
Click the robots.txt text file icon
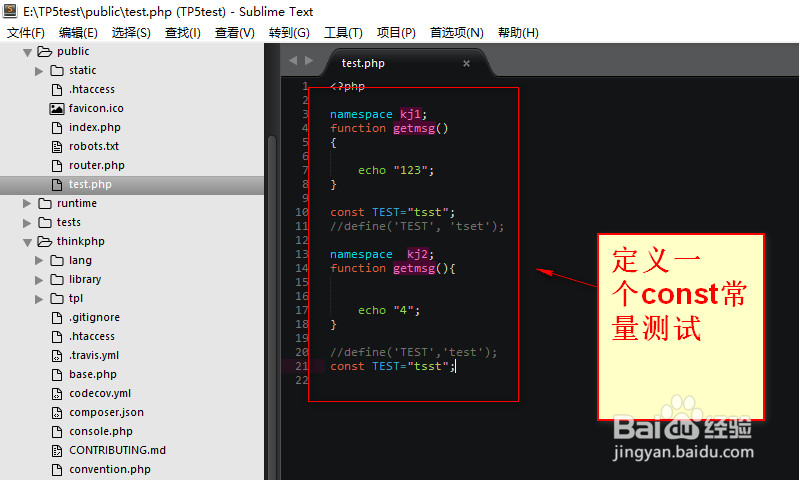click(x=57, y=147)
